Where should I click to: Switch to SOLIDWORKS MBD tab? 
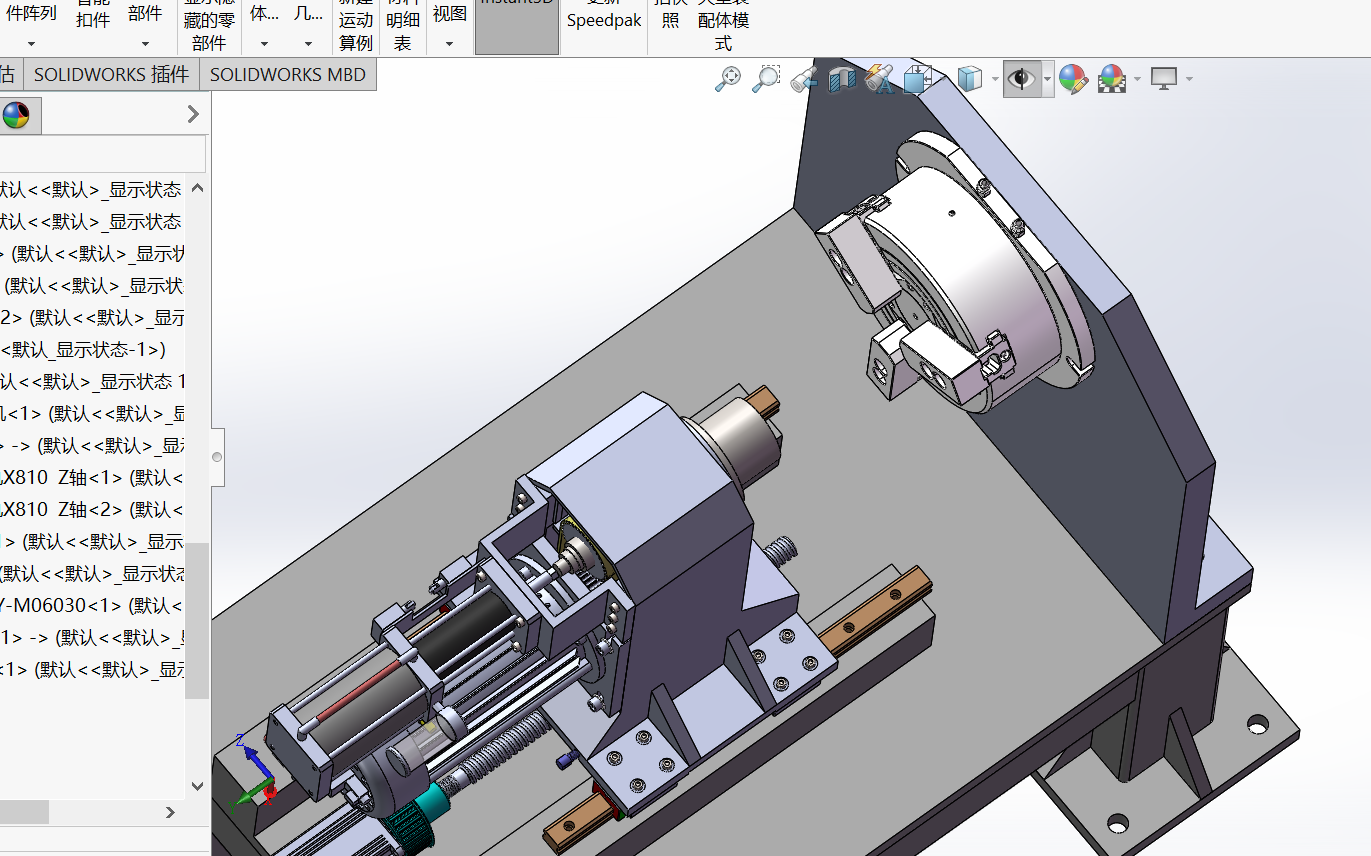288,74
